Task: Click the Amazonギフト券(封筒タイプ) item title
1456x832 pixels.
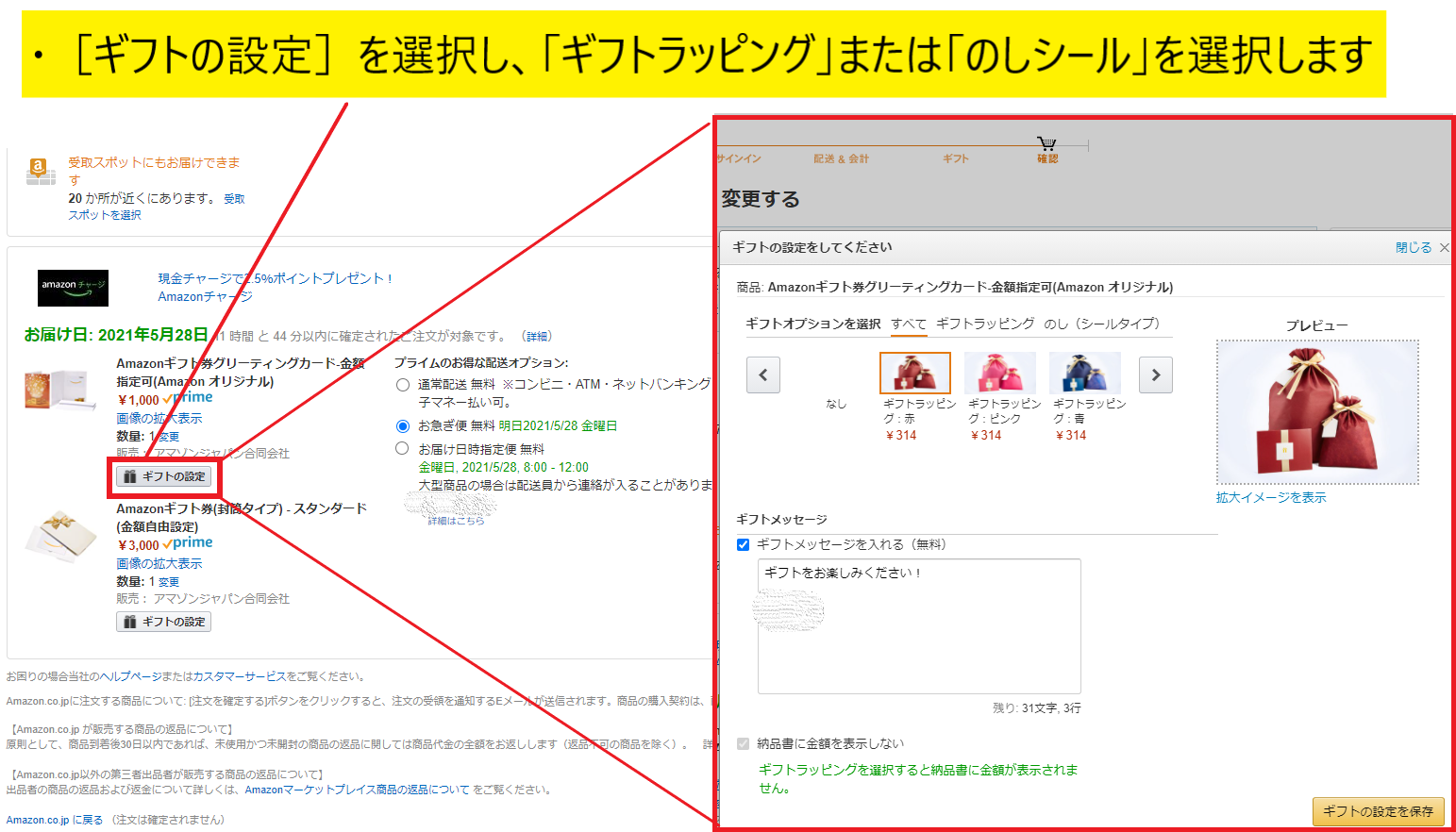Action: [242, 517]
